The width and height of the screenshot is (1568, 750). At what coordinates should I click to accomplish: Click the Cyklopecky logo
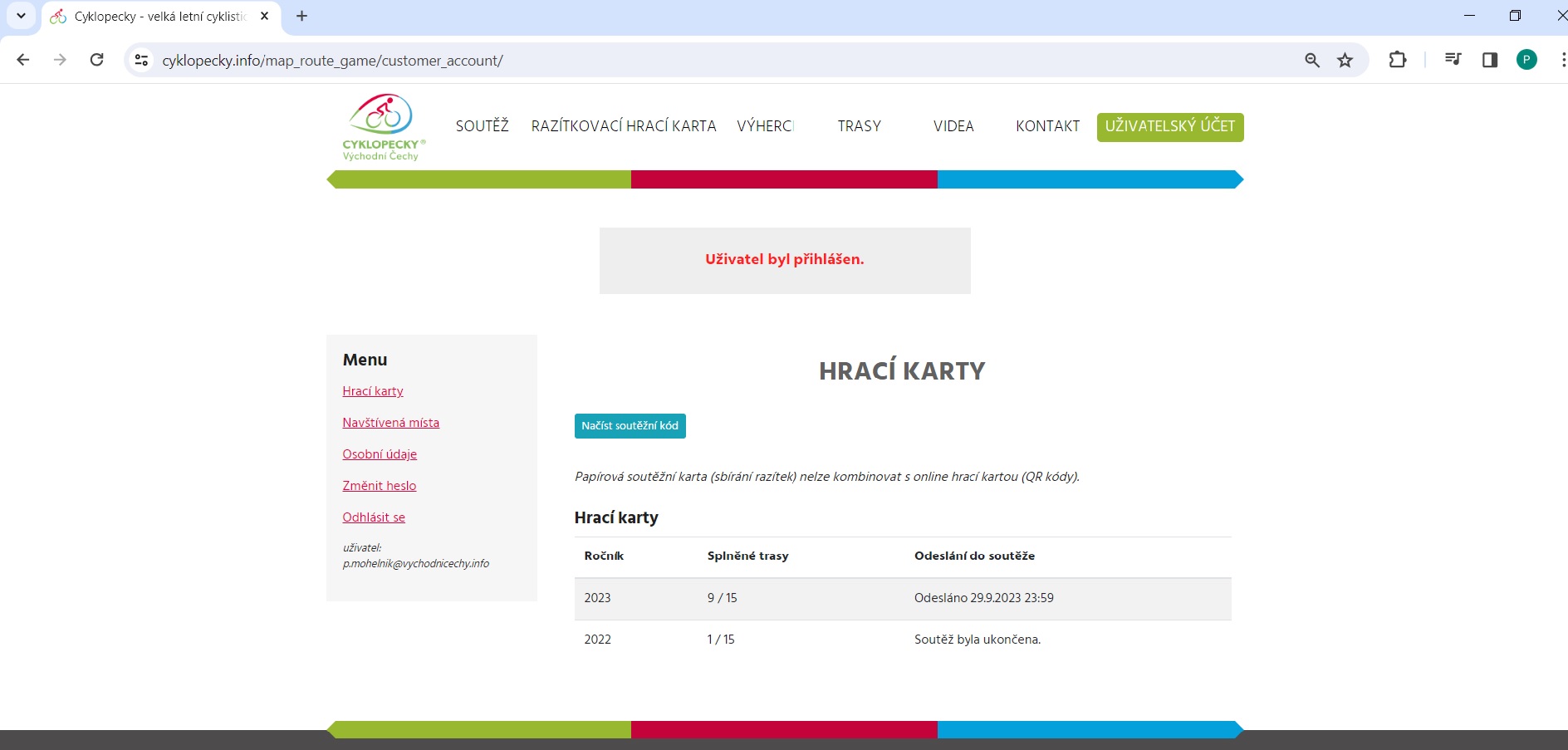pos(382,127)
